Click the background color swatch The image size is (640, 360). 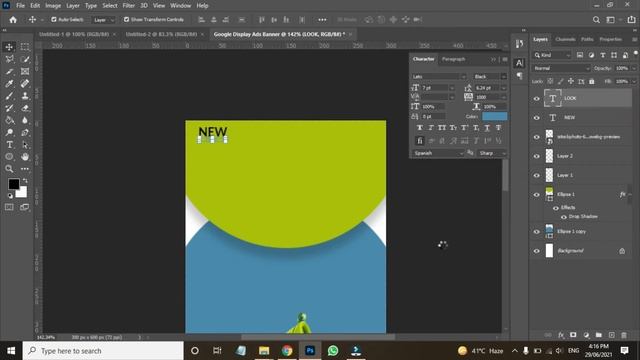point(22,192)
